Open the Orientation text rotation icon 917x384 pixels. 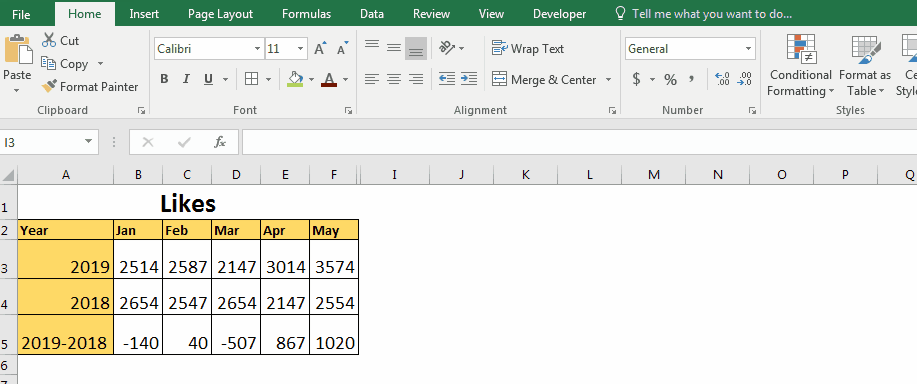tap(447, 48)
